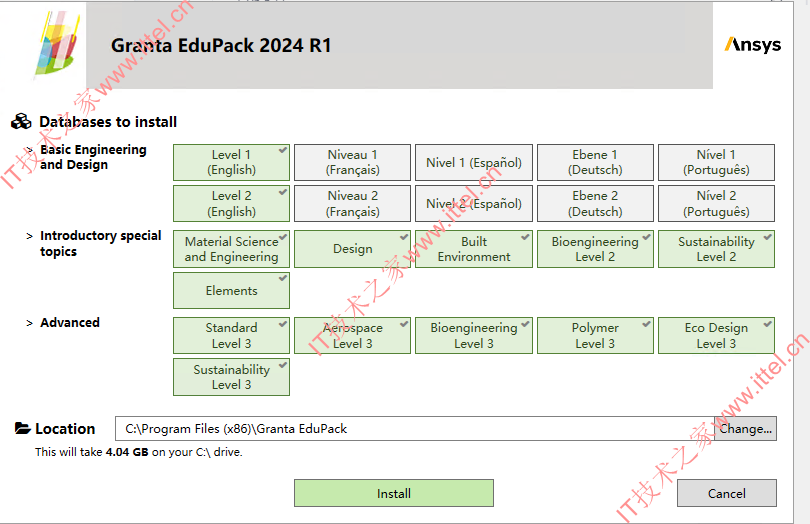Click the Databases to install cubes icon

[21, 121]
